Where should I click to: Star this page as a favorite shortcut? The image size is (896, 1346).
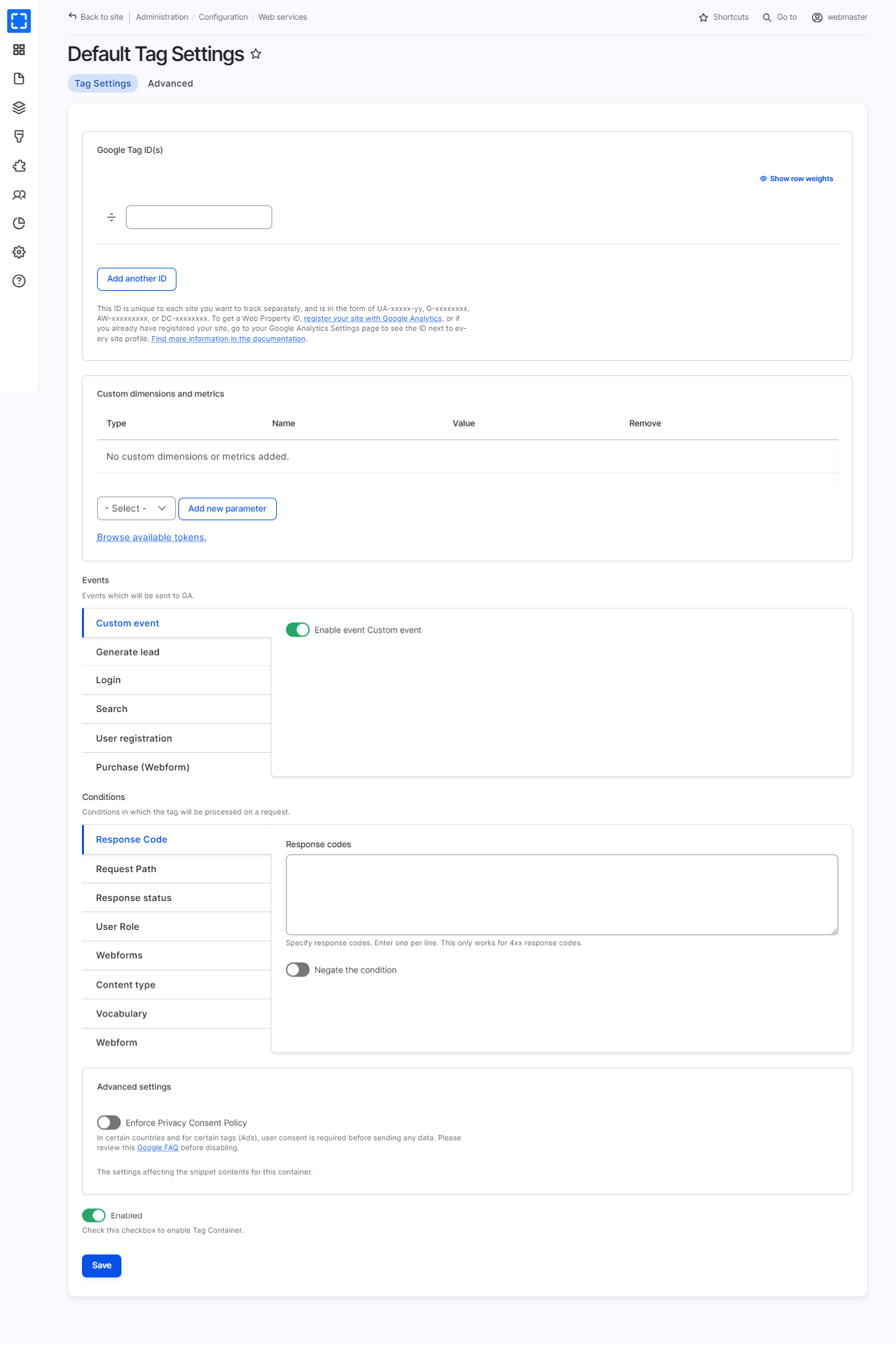coord(256,54)
